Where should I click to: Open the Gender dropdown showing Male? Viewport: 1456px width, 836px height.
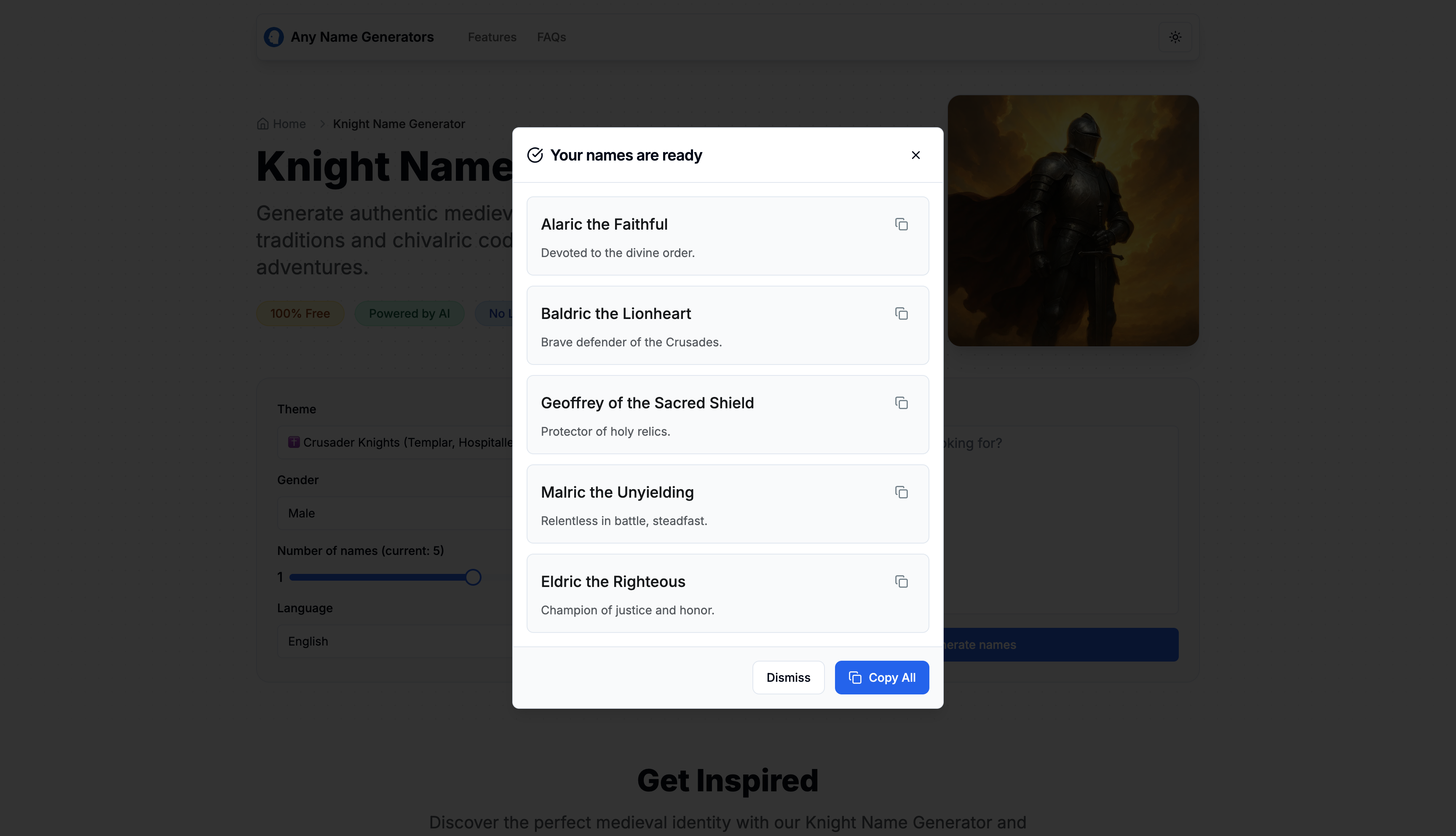tap(396, 513)
